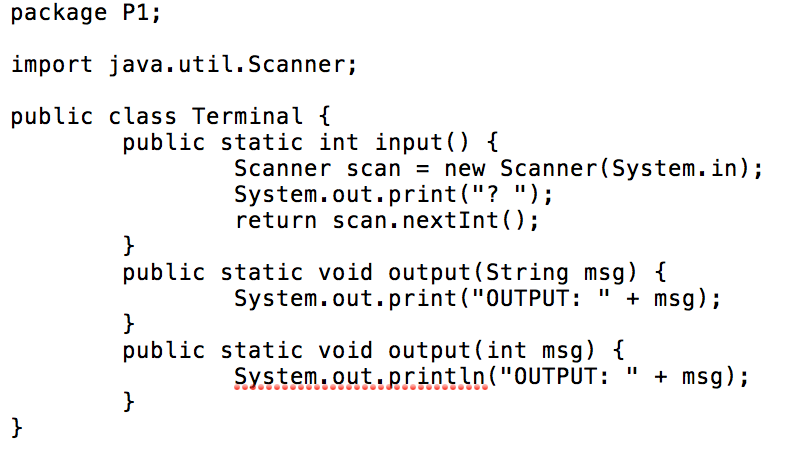
Task: Click the 'void' keyword of output(String msg)
Action: 346,273
